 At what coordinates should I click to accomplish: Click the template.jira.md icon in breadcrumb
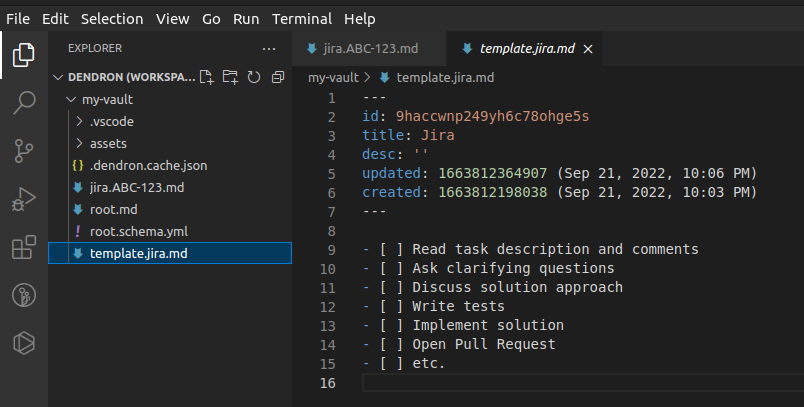click(x=385, y=78)
